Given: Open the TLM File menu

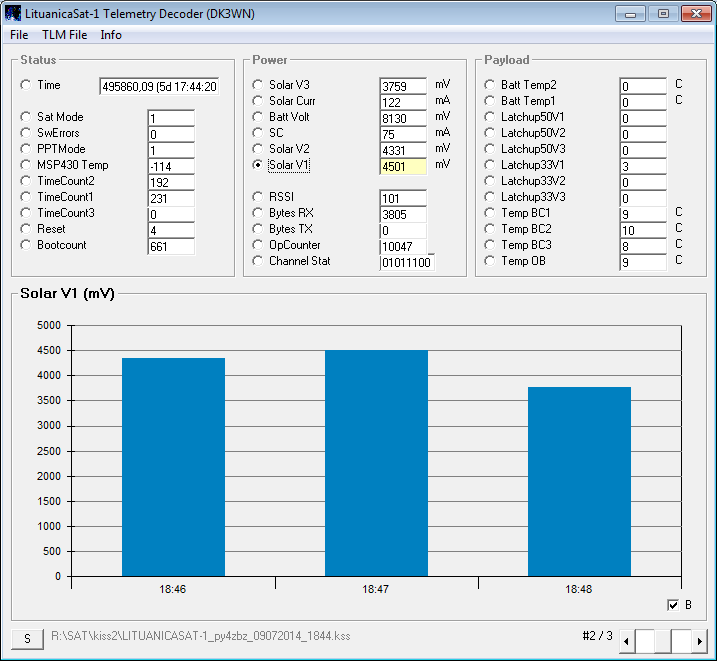Looking at the screenshot, I should click(x=64, y=35).
